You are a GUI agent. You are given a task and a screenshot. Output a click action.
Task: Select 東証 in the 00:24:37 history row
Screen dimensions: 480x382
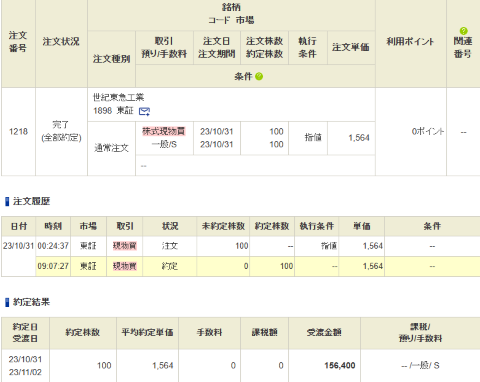pyautogui.click(x=88, y=246)
